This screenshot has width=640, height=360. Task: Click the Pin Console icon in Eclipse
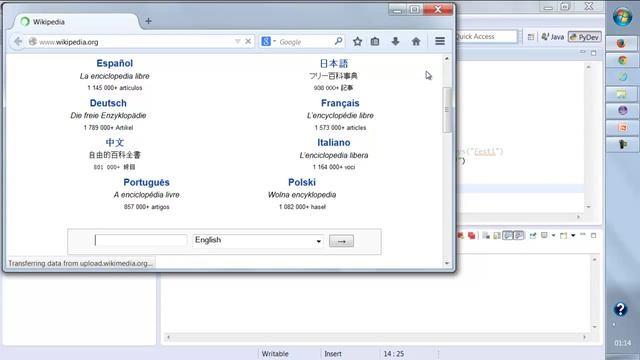pos(533,236)
